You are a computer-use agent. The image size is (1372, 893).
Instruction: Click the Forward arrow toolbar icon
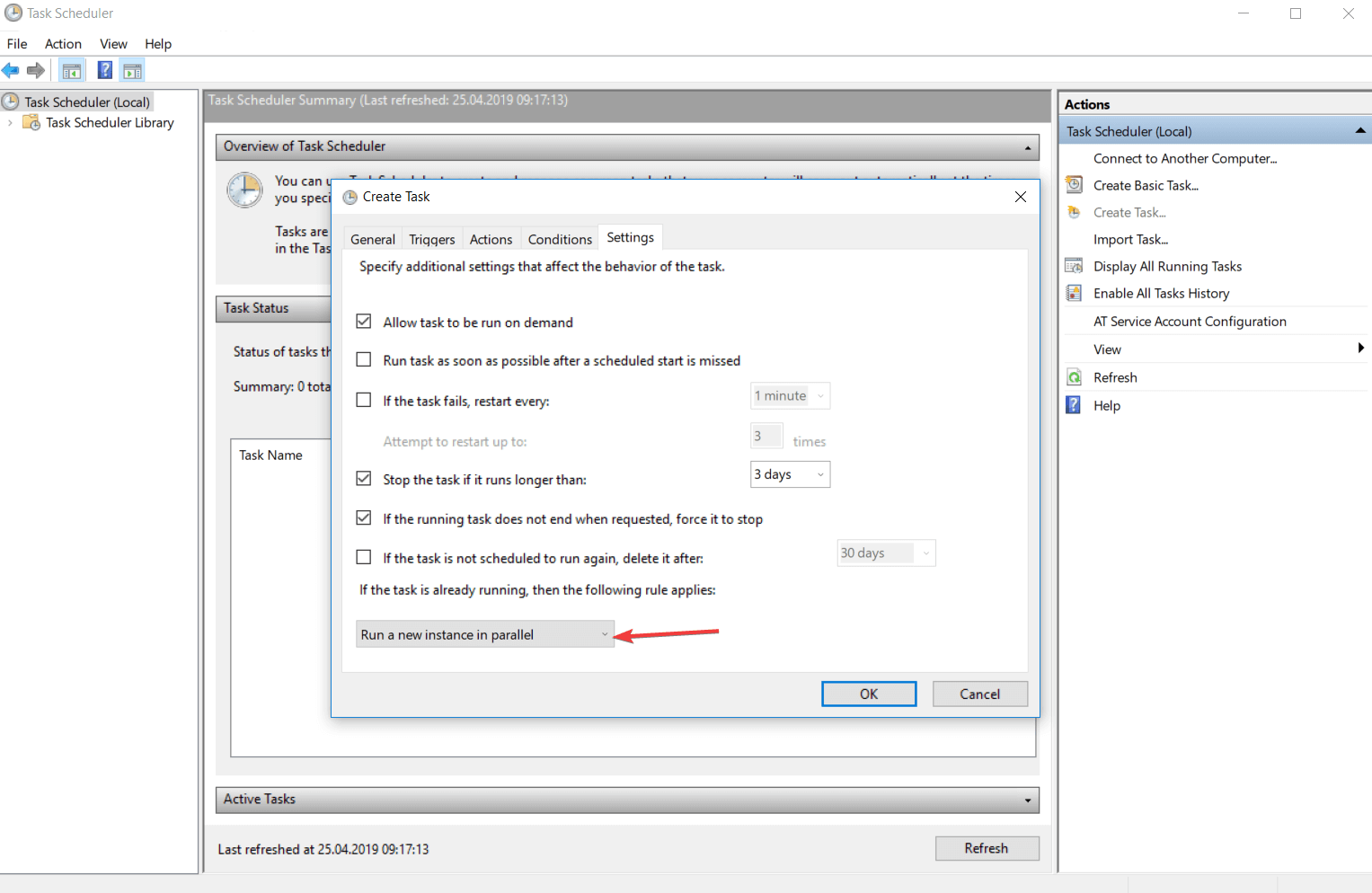coord(36,70)
